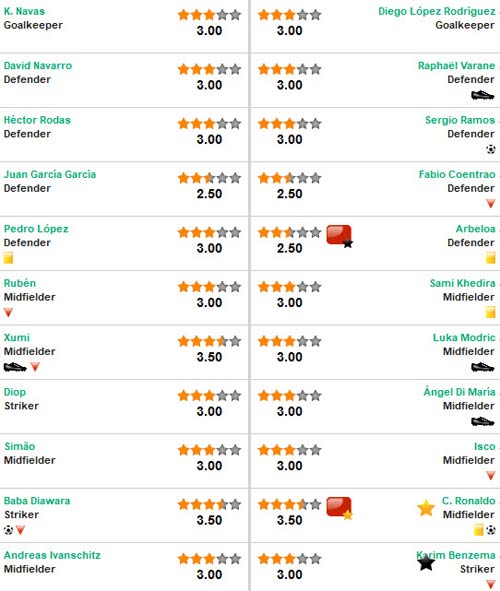Click the substitution arrow under Fabio Coentrao

tap(491, 204)
